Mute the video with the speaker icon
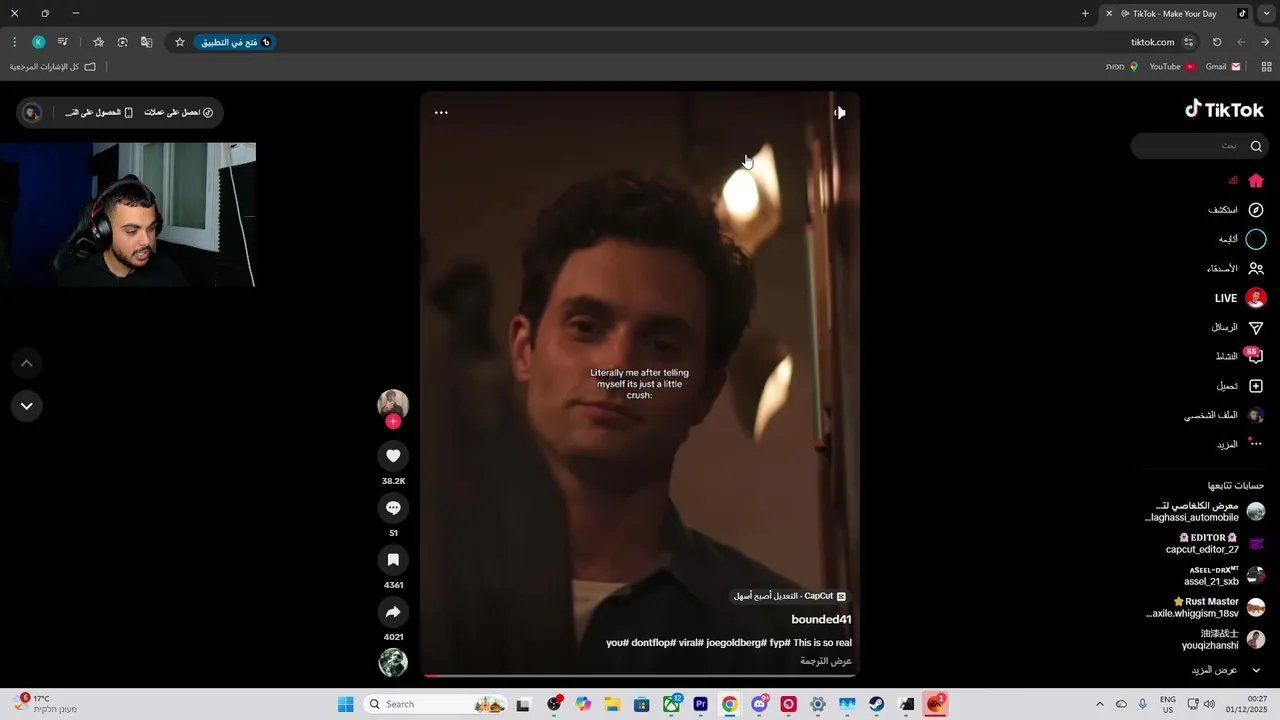 coord(840,113)
